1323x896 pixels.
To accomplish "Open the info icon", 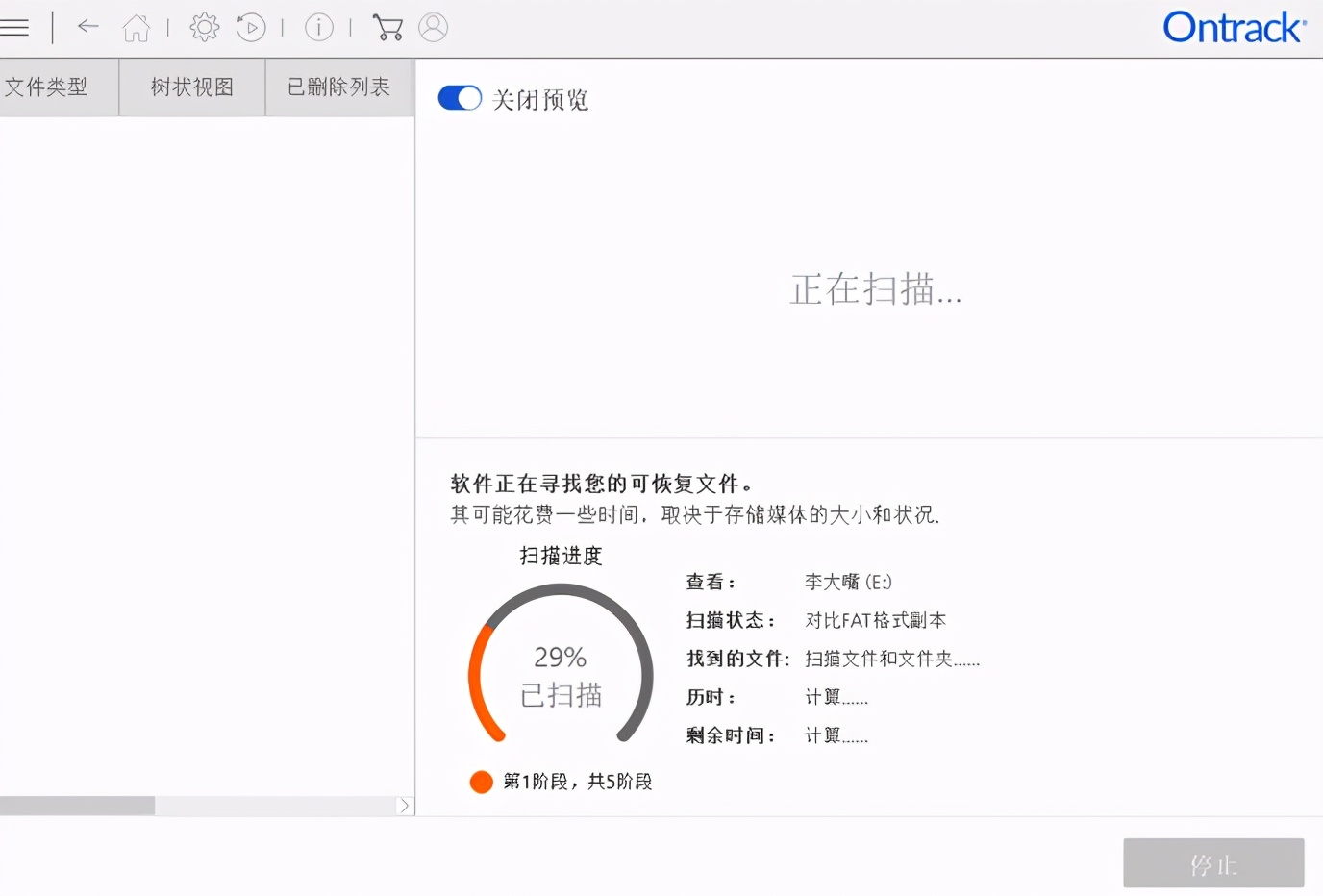I will [318, 27].
